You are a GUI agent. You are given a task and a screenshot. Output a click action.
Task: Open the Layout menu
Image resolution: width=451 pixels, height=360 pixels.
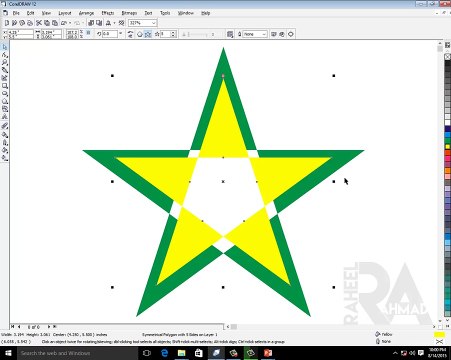(x=65, y=13)
